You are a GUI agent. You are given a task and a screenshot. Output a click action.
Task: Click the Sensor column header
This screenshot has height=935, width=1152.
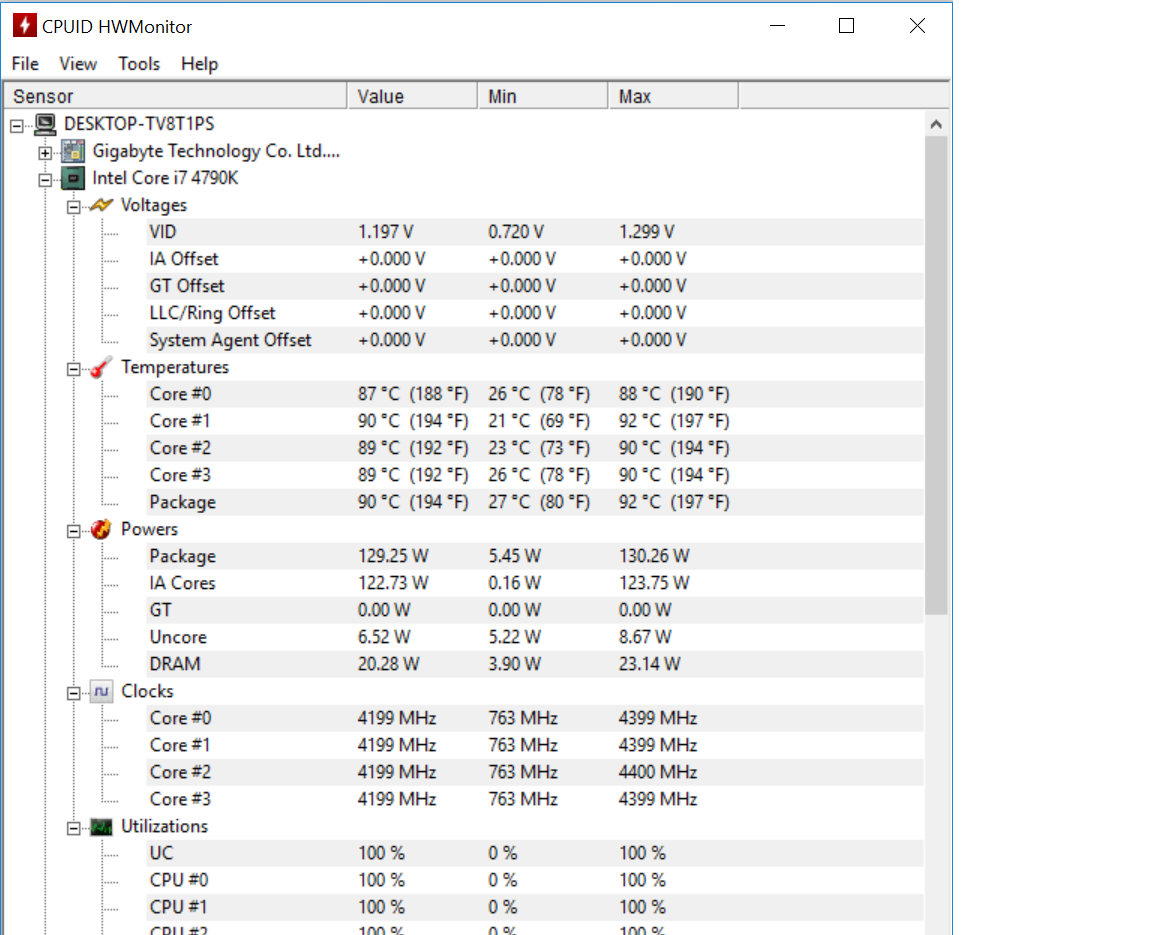click(176, 96)
